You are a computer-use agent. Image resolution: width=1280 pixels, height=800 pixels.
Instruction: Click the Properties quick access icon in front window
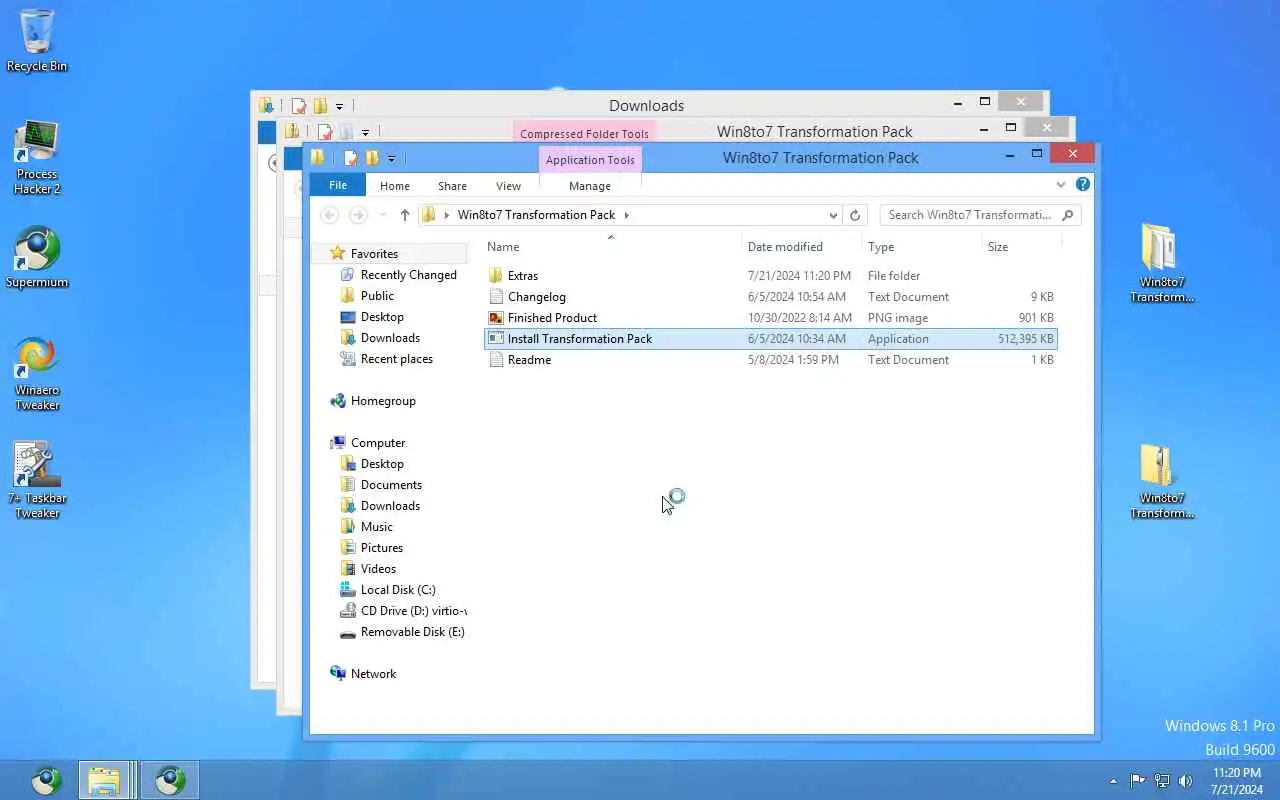tap(351, 158)
